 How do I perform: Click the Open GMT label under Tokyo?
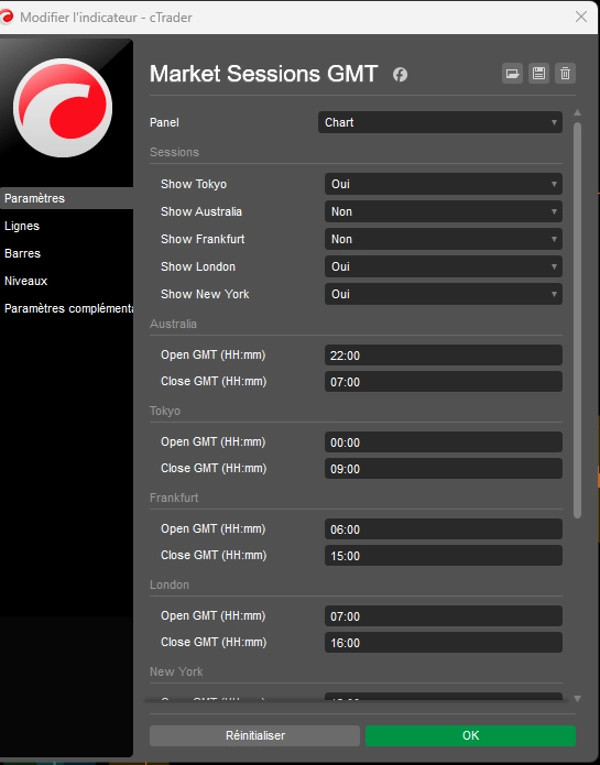coord(213,442)
